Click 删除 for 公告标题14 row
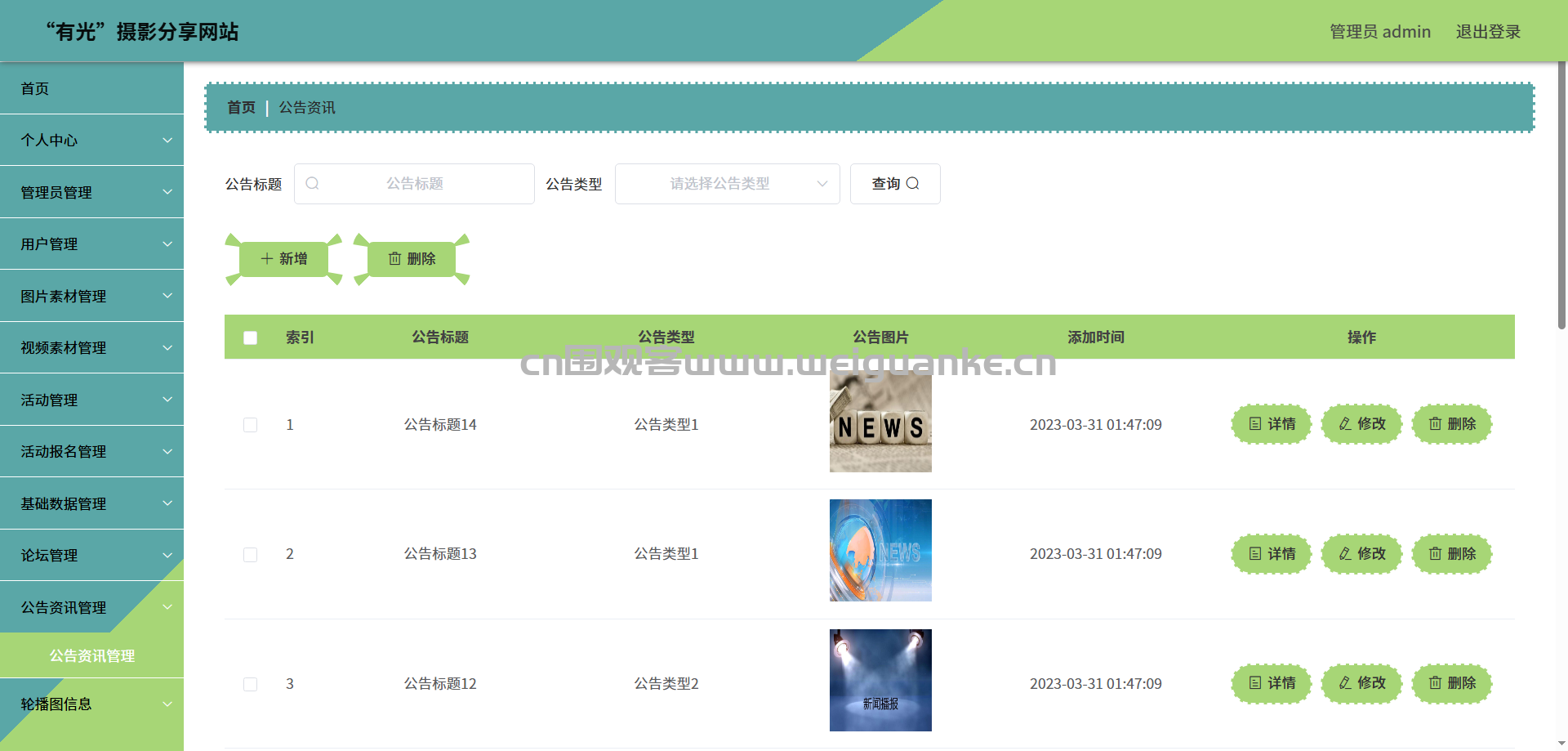This screenshot has width=1568, height=751. point(1452,424)
